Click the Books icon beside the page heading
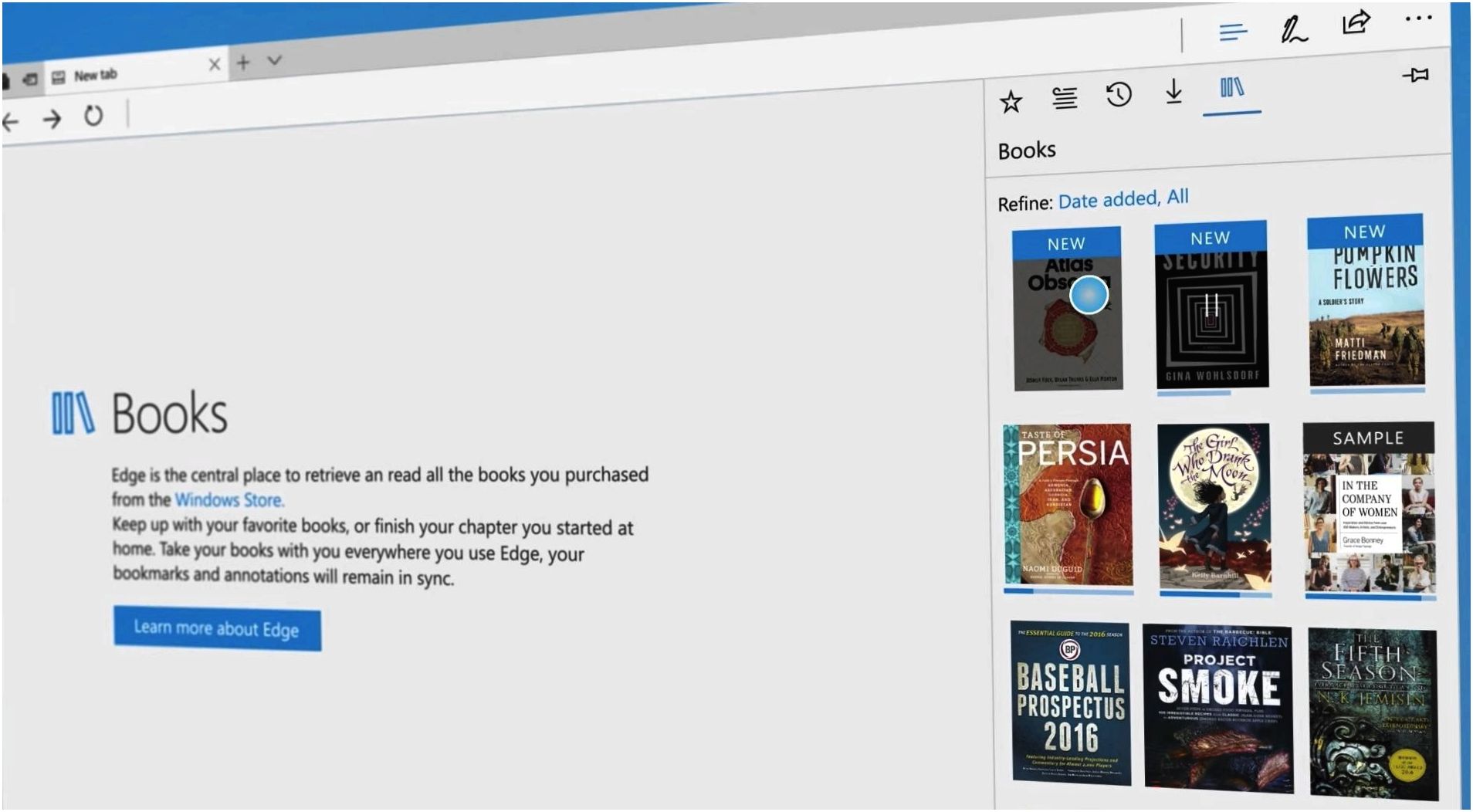The image size is (1473, 812). click(x=73, y=413)
